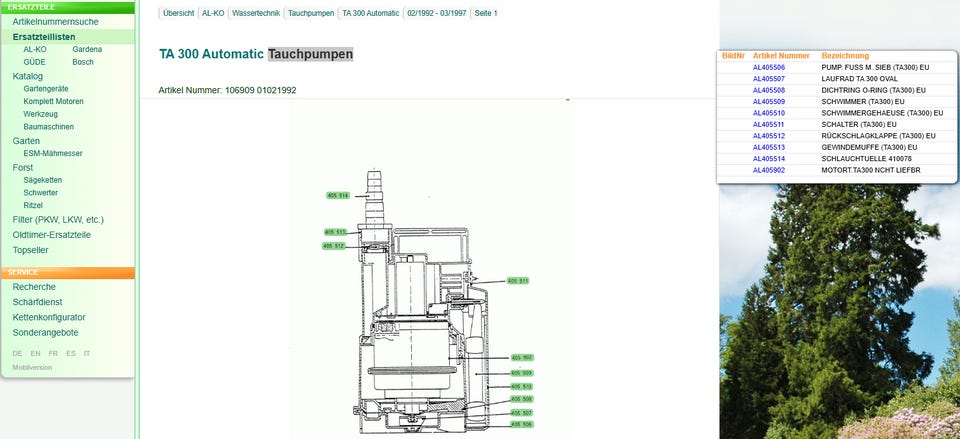This screenshot has width=960, height=439.
Task: Open Recherche under Service
Action: click(34, 287)
